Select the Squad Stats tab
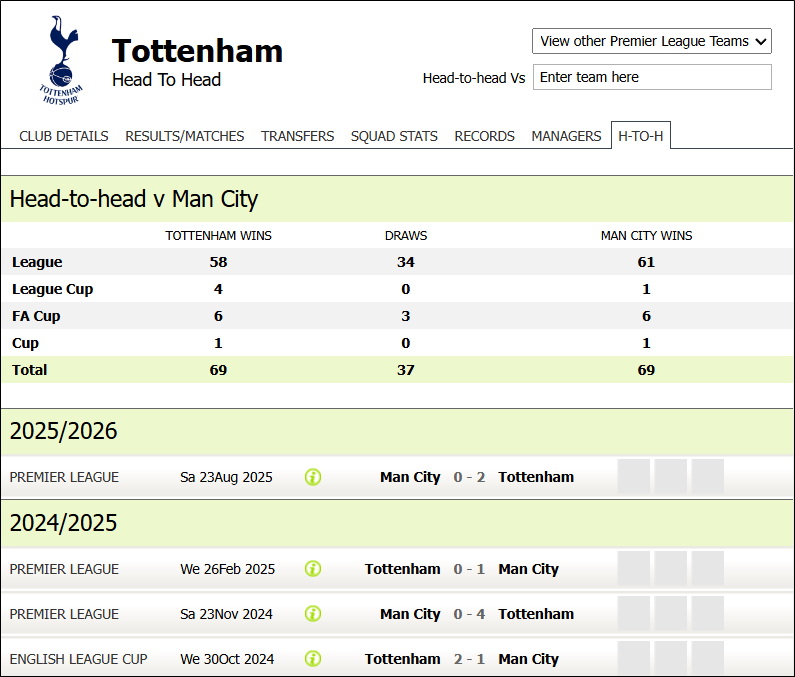 (394, 136)
